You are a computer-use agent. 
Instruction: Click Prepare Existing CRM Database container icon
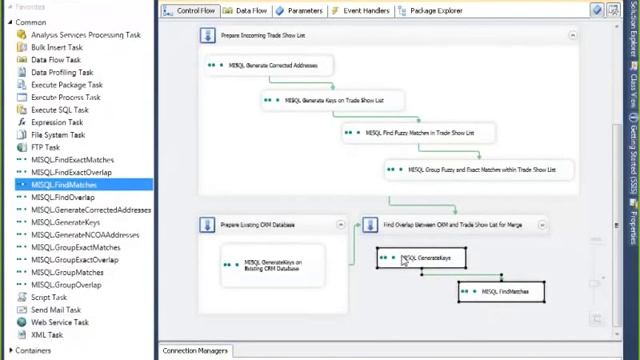tap(207, 225)
